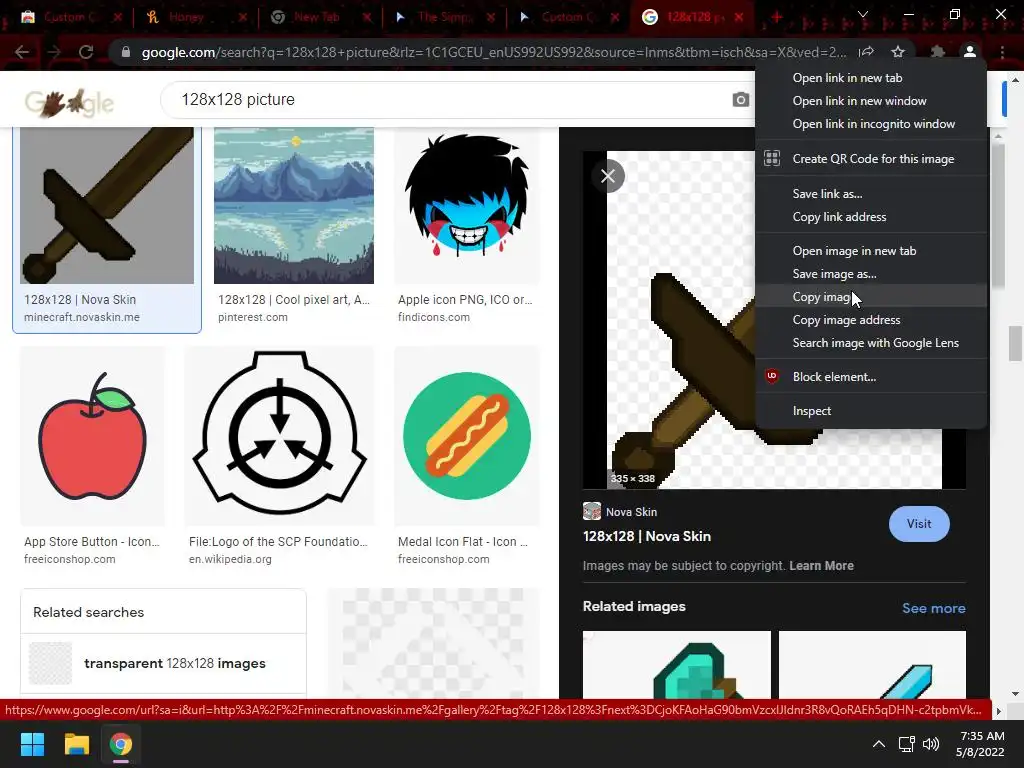Select Block element... menu entry
The width and height of the screenshot is (1024, 768).
[x=871, y=377]
